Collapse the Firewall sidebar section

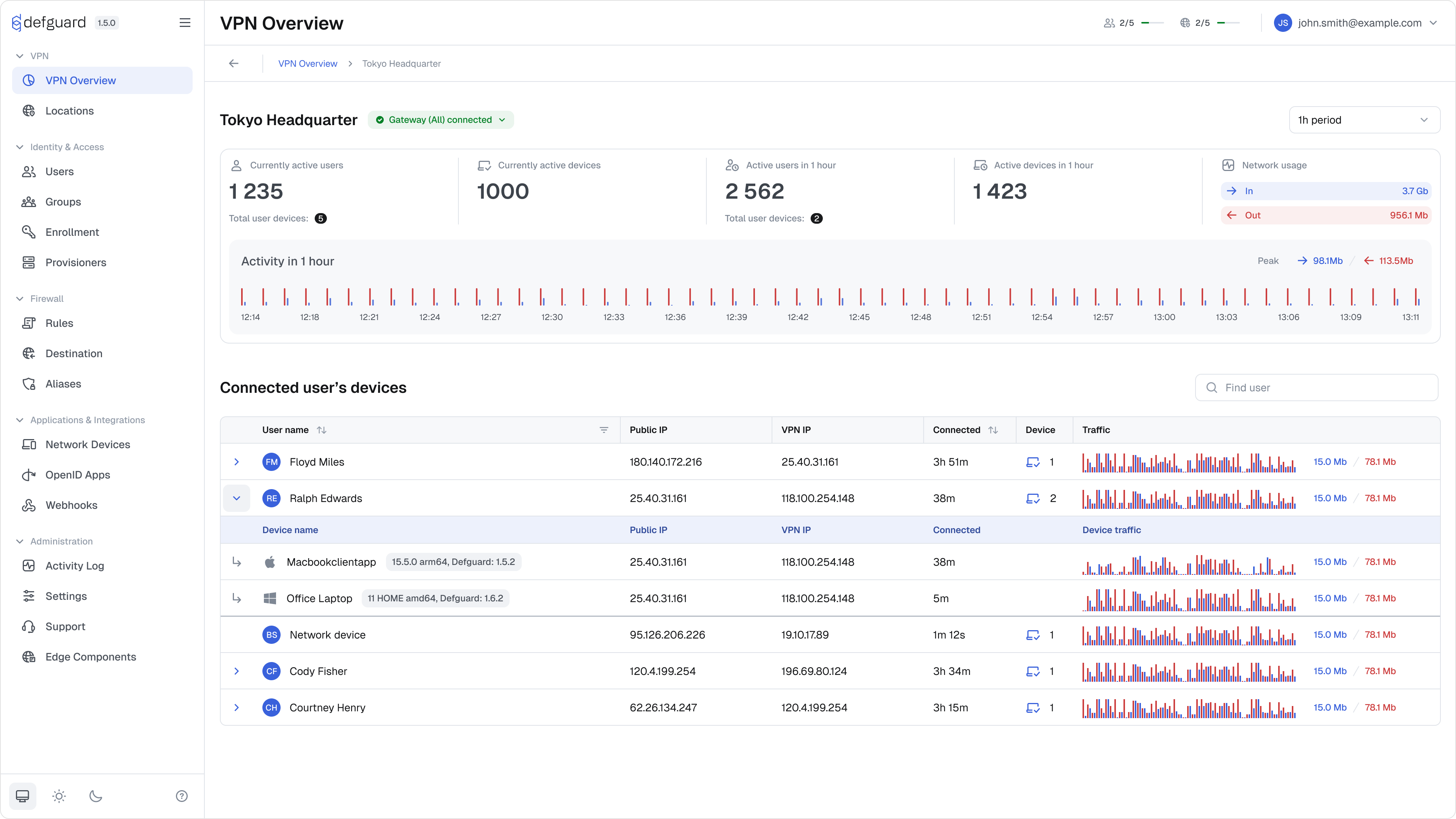[20, 298]
